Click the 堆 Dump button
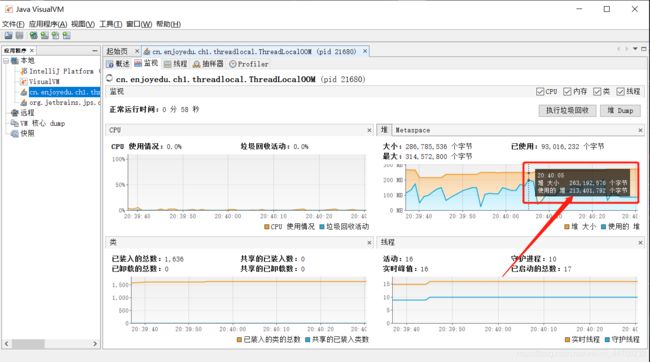 click(x=620, y=110)
